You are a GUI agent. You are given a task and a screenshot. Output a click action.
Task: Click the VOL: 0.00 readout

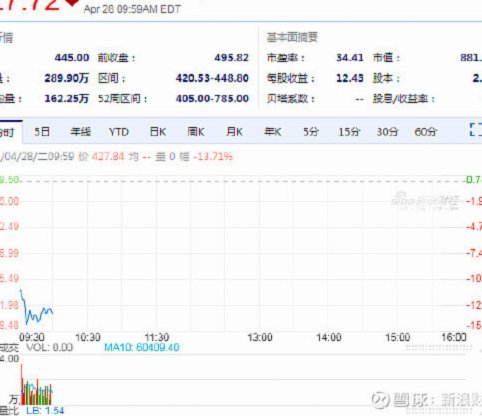(50, 347)
